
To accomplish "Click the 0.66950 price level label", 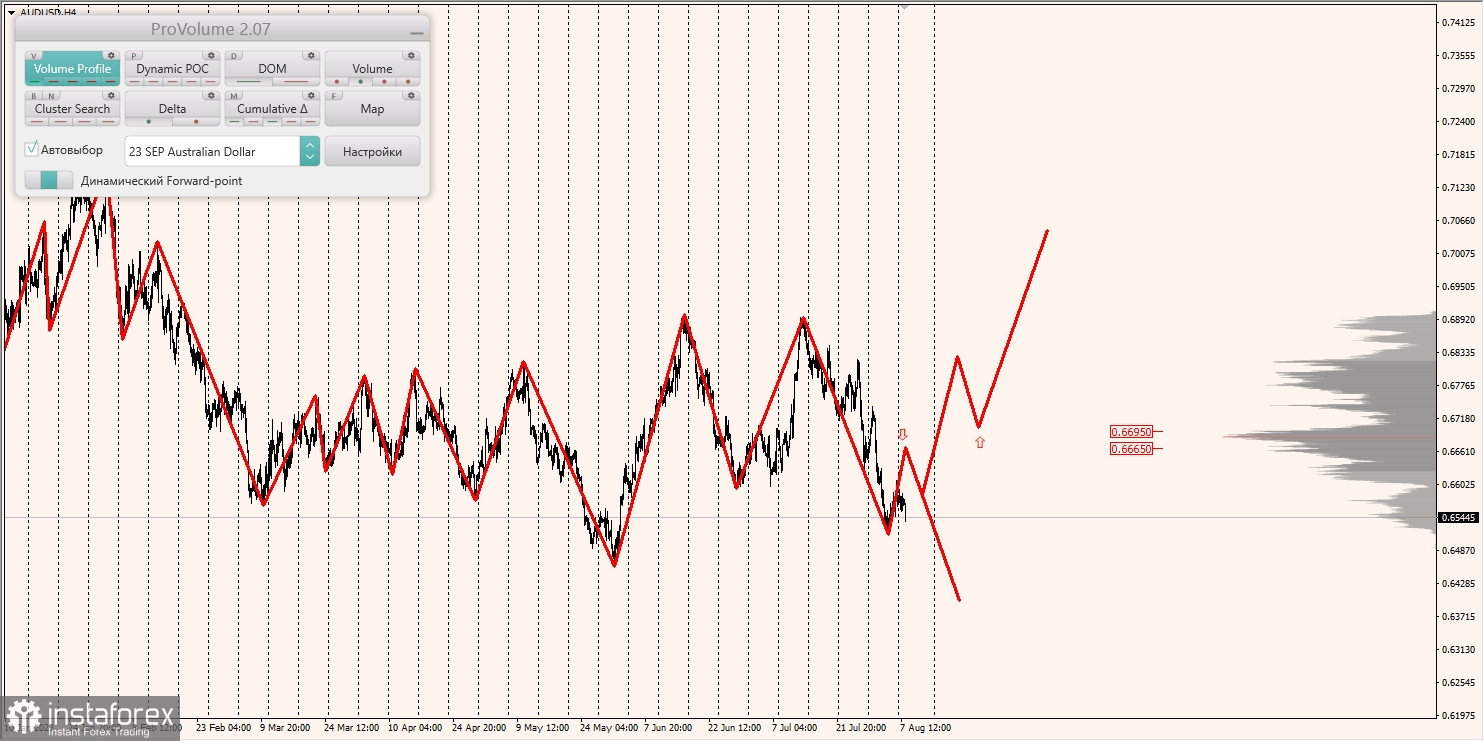I will (x=1131, y=432).
